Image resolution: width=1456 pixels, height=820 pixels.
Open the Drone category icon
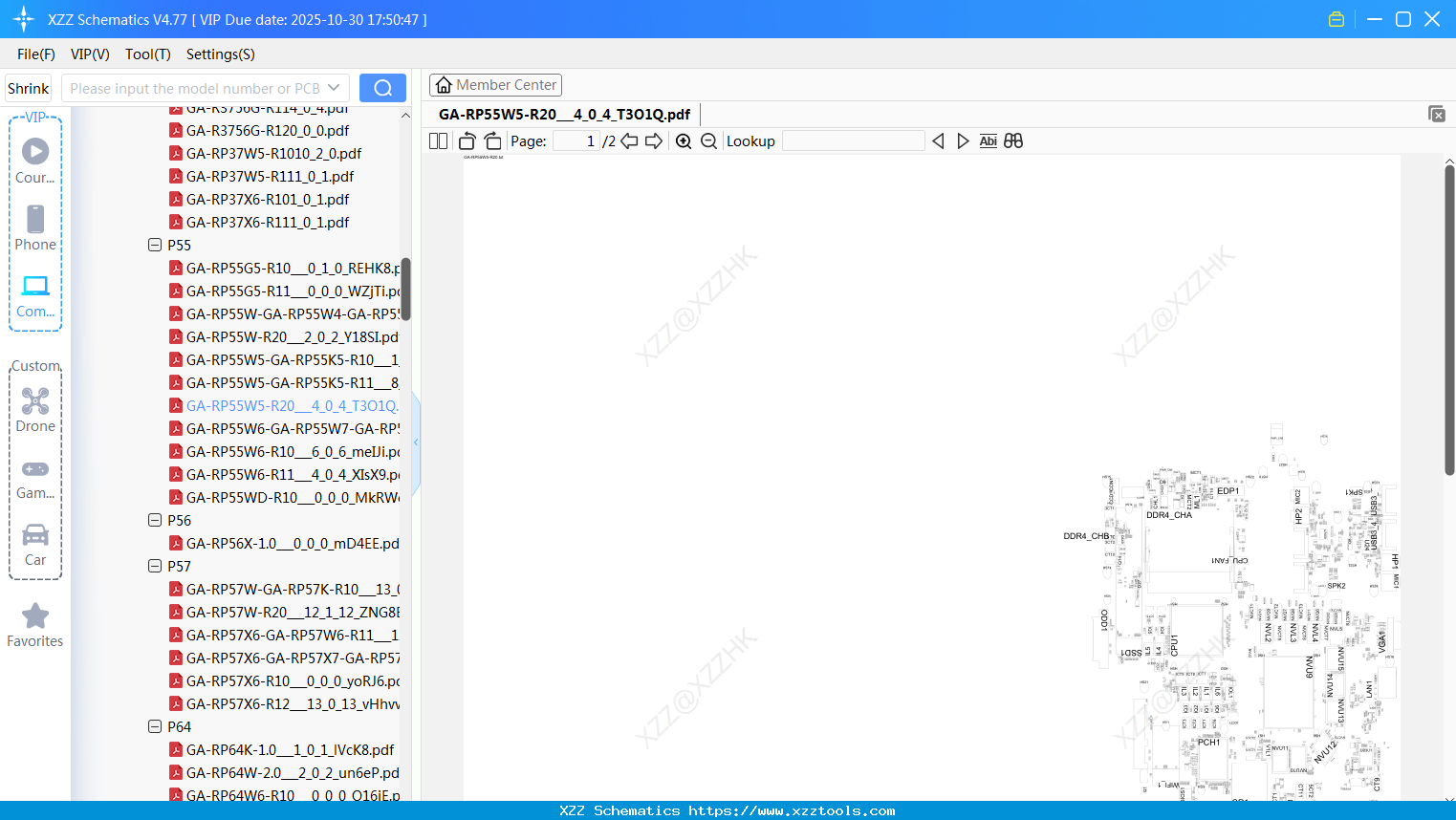point(35,400)
